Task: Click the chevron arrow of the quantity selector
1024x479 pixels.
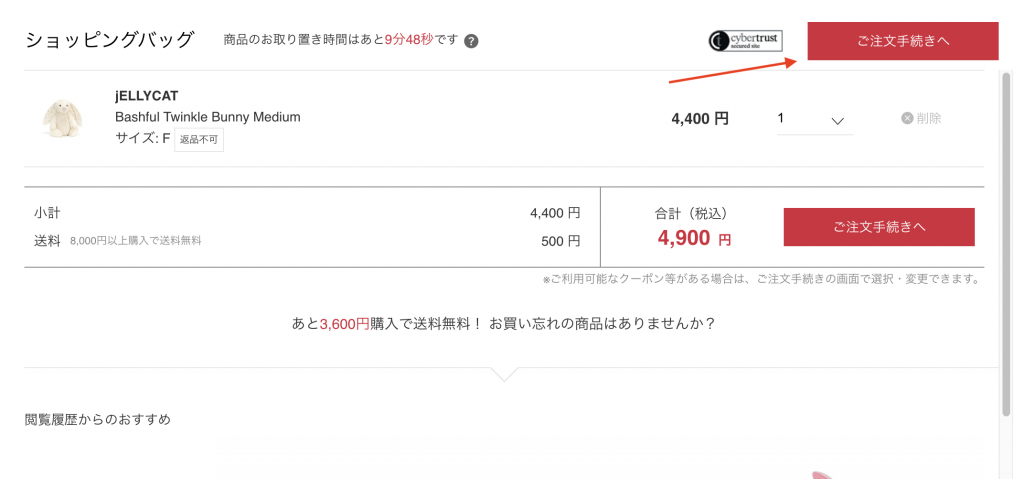Action: (x=838, y=120)
